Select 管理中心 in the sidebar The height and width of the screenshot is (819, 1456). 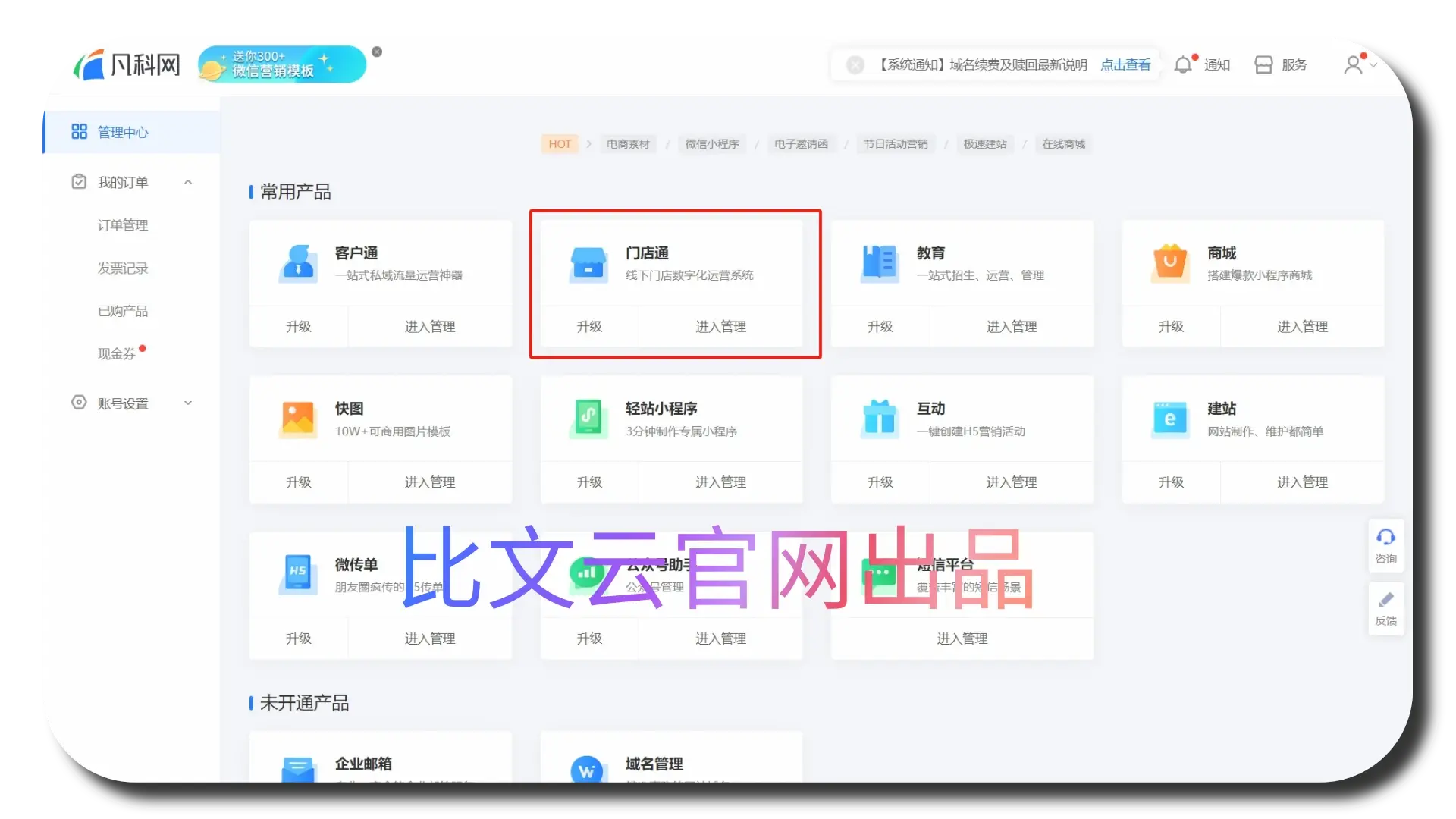[133, 132]
